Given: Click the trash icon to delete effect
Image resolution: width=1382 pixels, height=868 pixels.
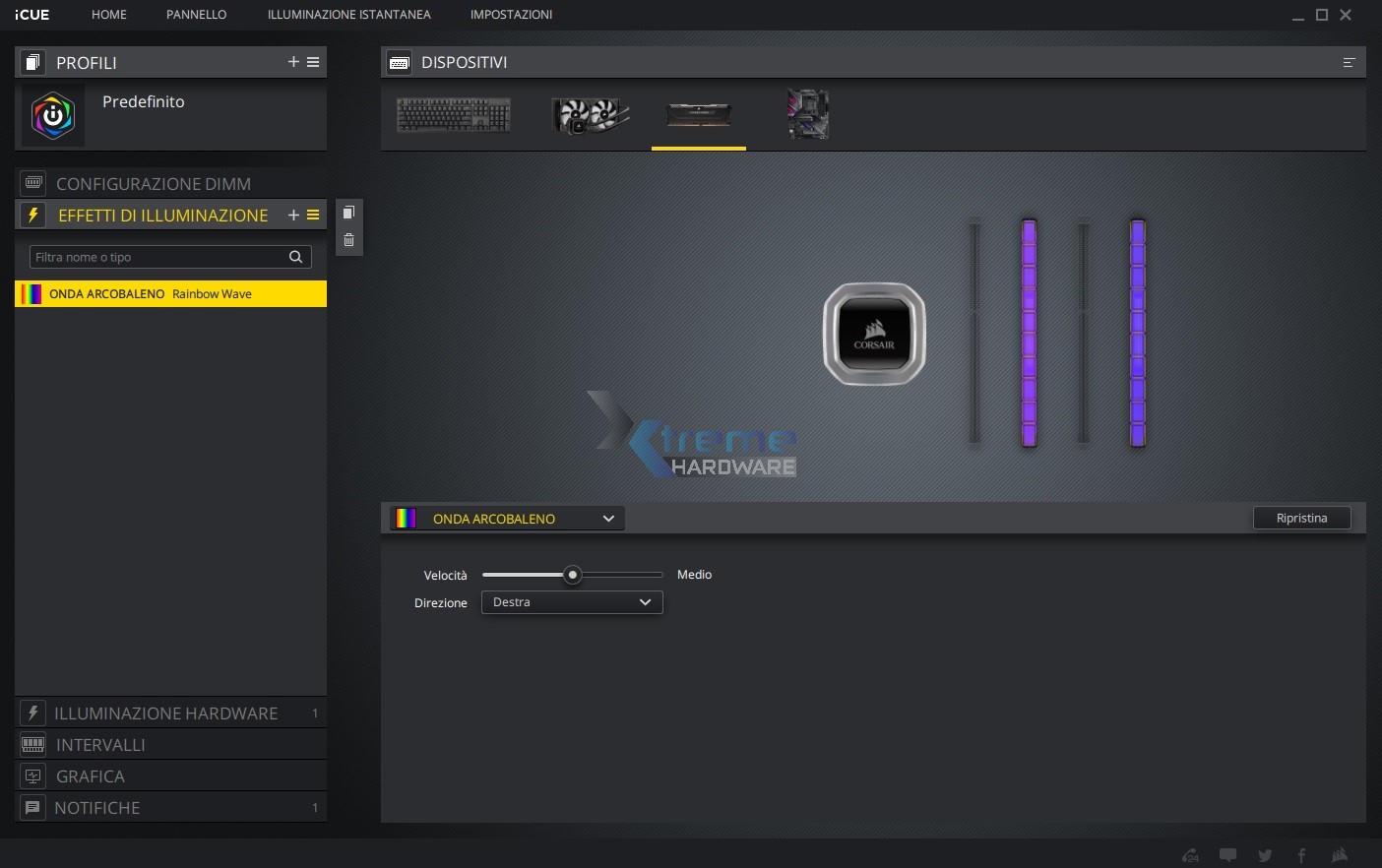Looking at the screenshot, I should 348,240.
